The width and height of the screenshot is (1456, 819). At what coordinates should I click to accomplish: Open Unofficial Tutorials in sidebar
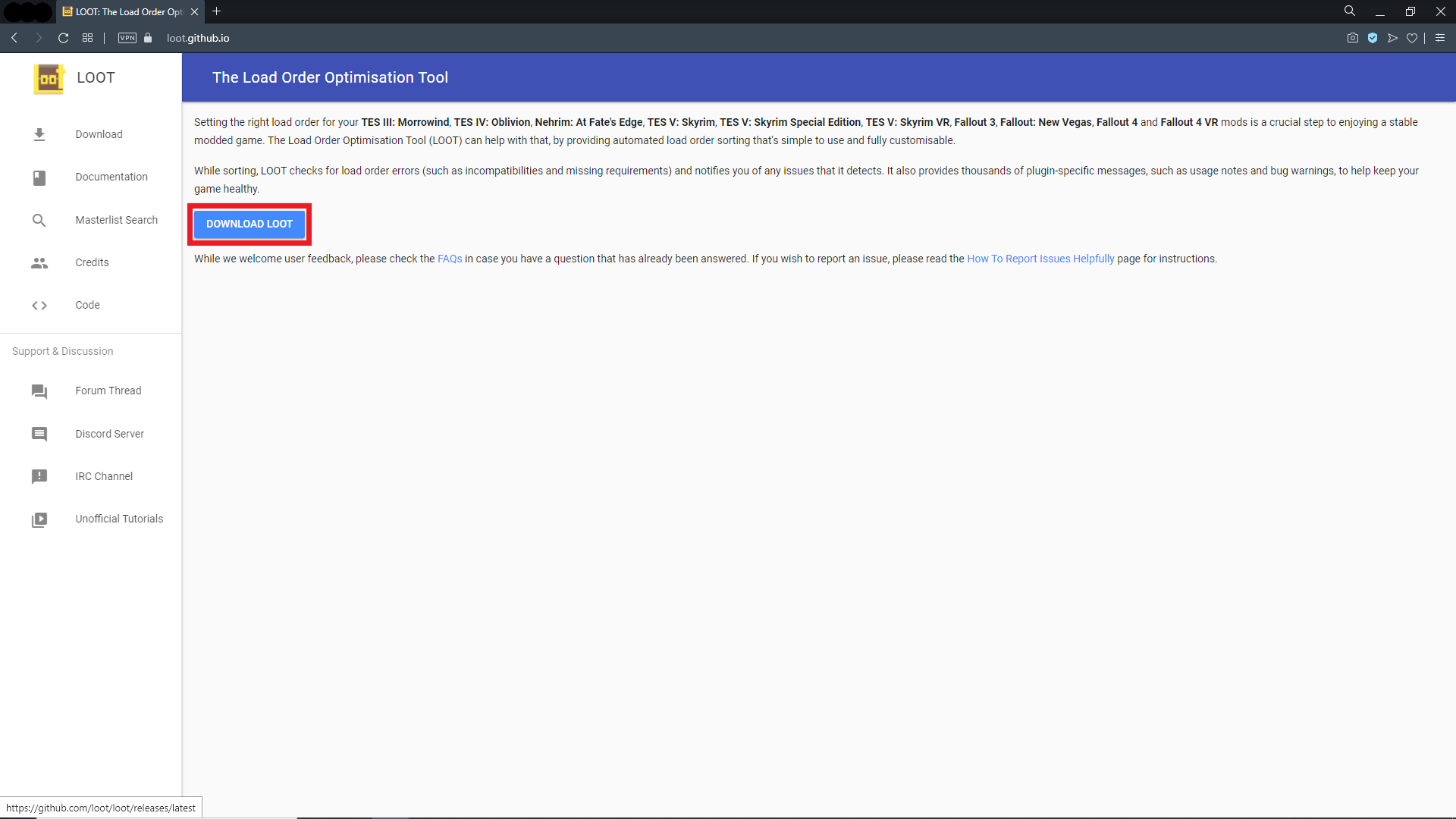(91, 519)
